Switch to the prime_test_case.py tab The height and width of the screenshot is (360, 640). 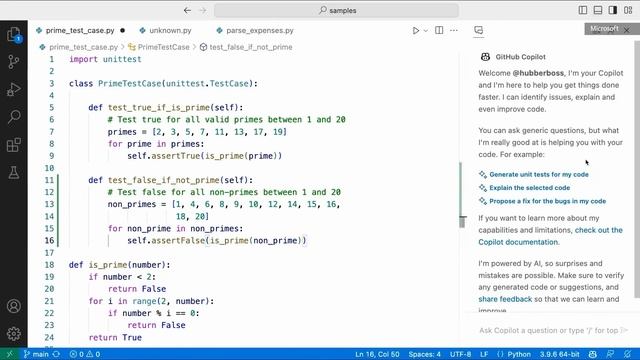[x=80, y=31]
